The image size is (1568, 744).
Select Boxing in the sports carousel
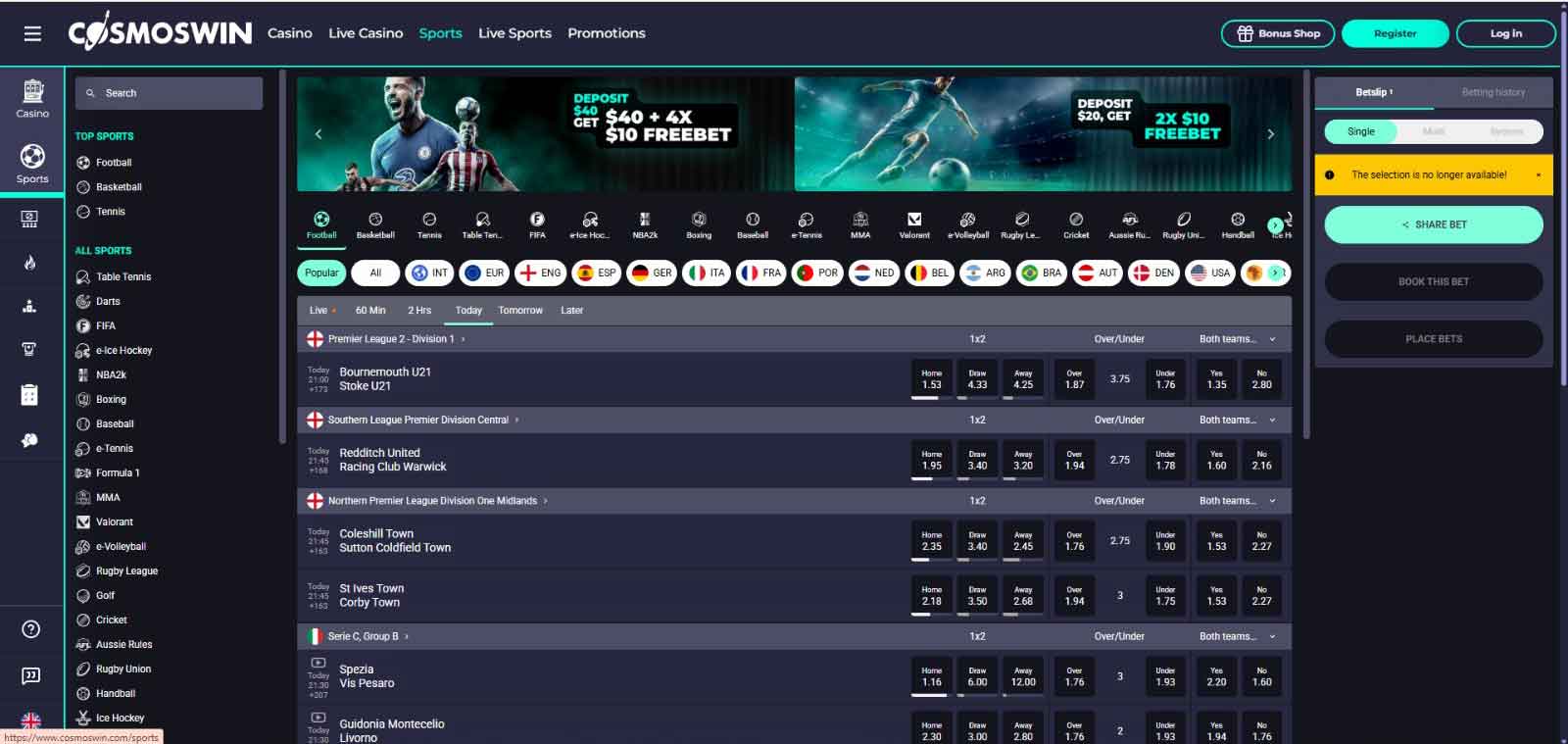tap(699, 224)
